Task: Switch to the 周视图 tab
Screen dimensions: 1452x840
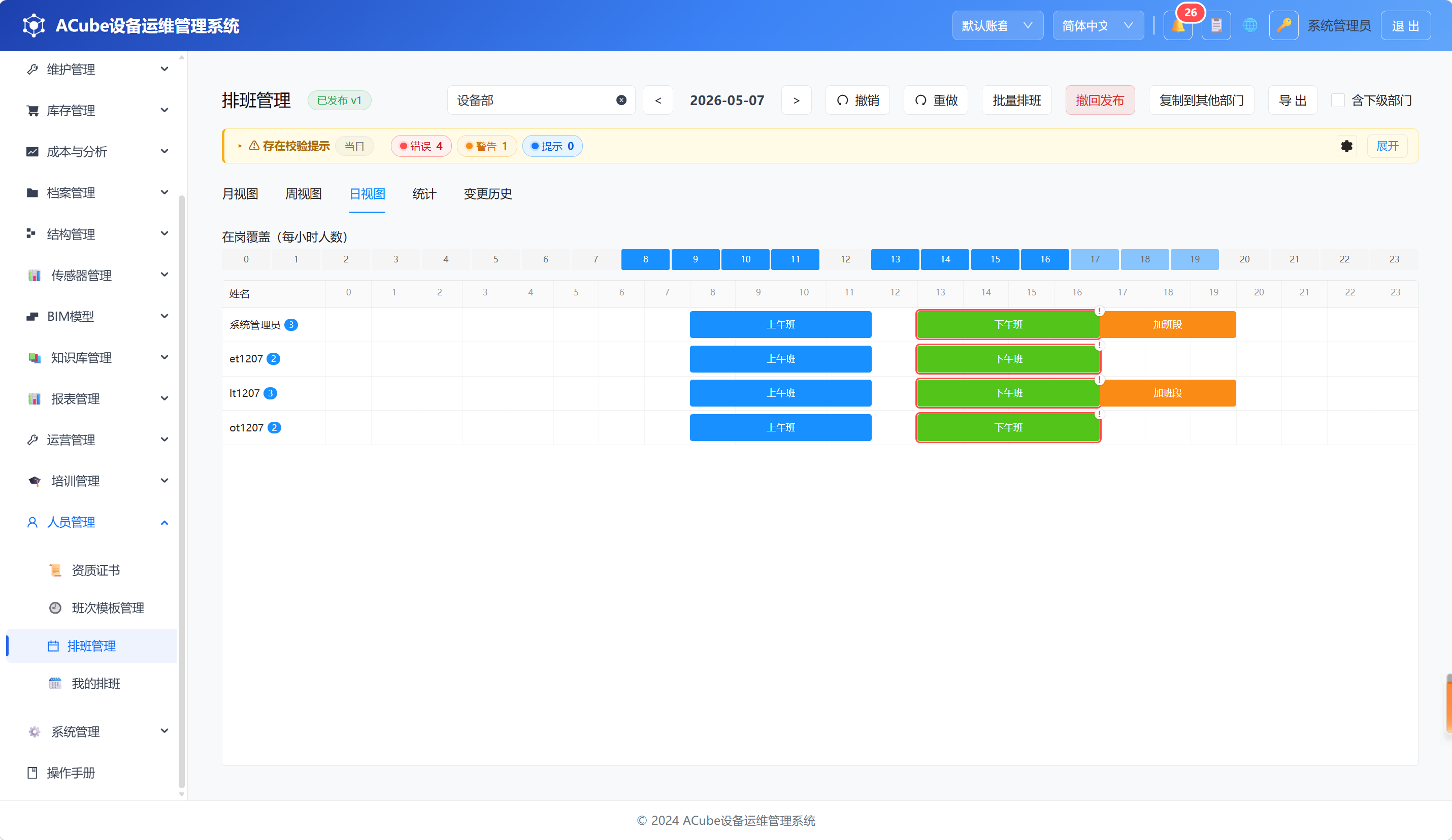Action: tap(304, 194)
